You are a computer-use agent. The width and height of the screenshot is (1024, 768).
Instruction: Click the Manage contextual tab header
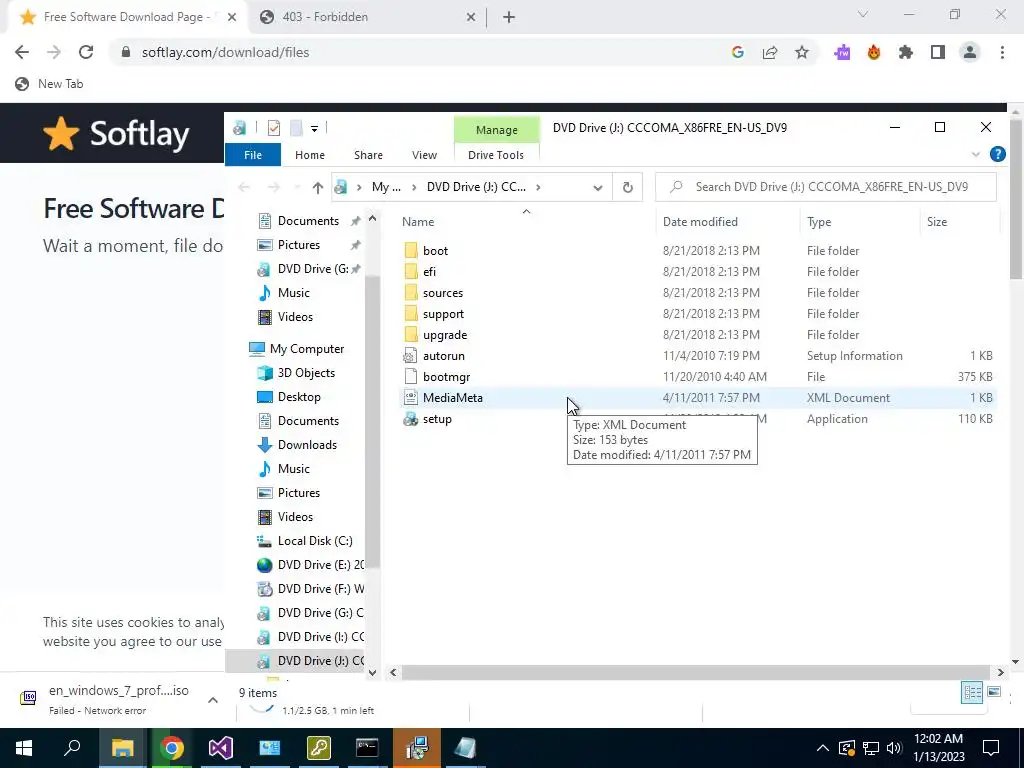[496, 130]
